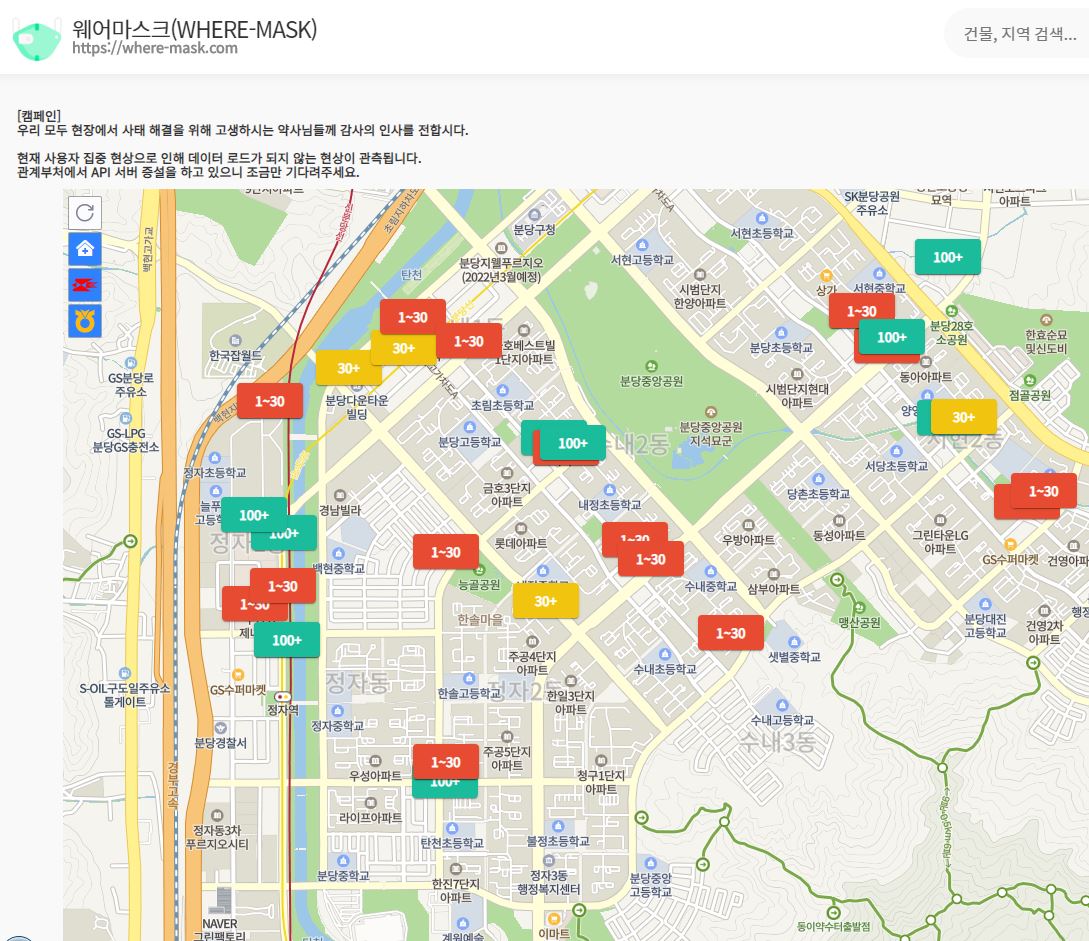Screen dimensions: 1089x941
Task: Click the 시범단지 한양아파트 map label
Action: tap(700, 297)
